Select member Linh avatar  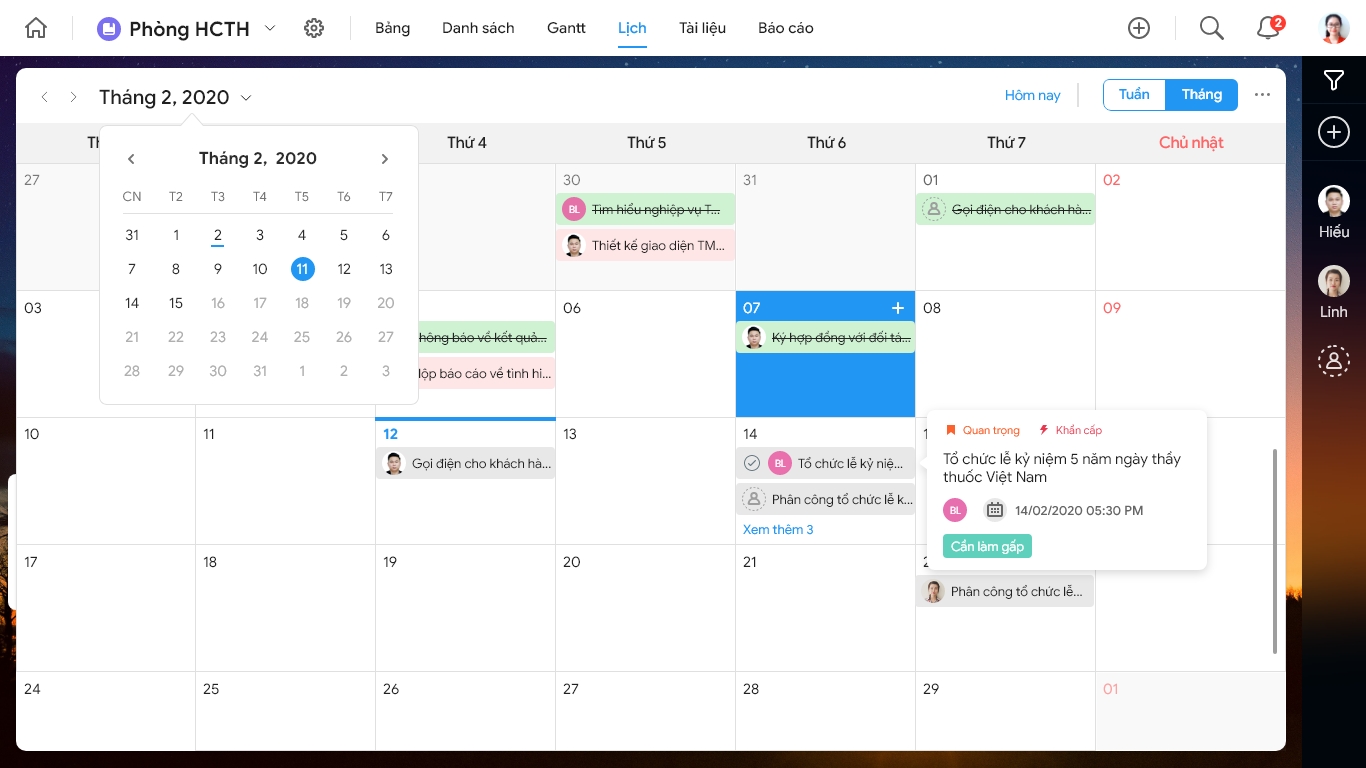(x=1334, y=281)
